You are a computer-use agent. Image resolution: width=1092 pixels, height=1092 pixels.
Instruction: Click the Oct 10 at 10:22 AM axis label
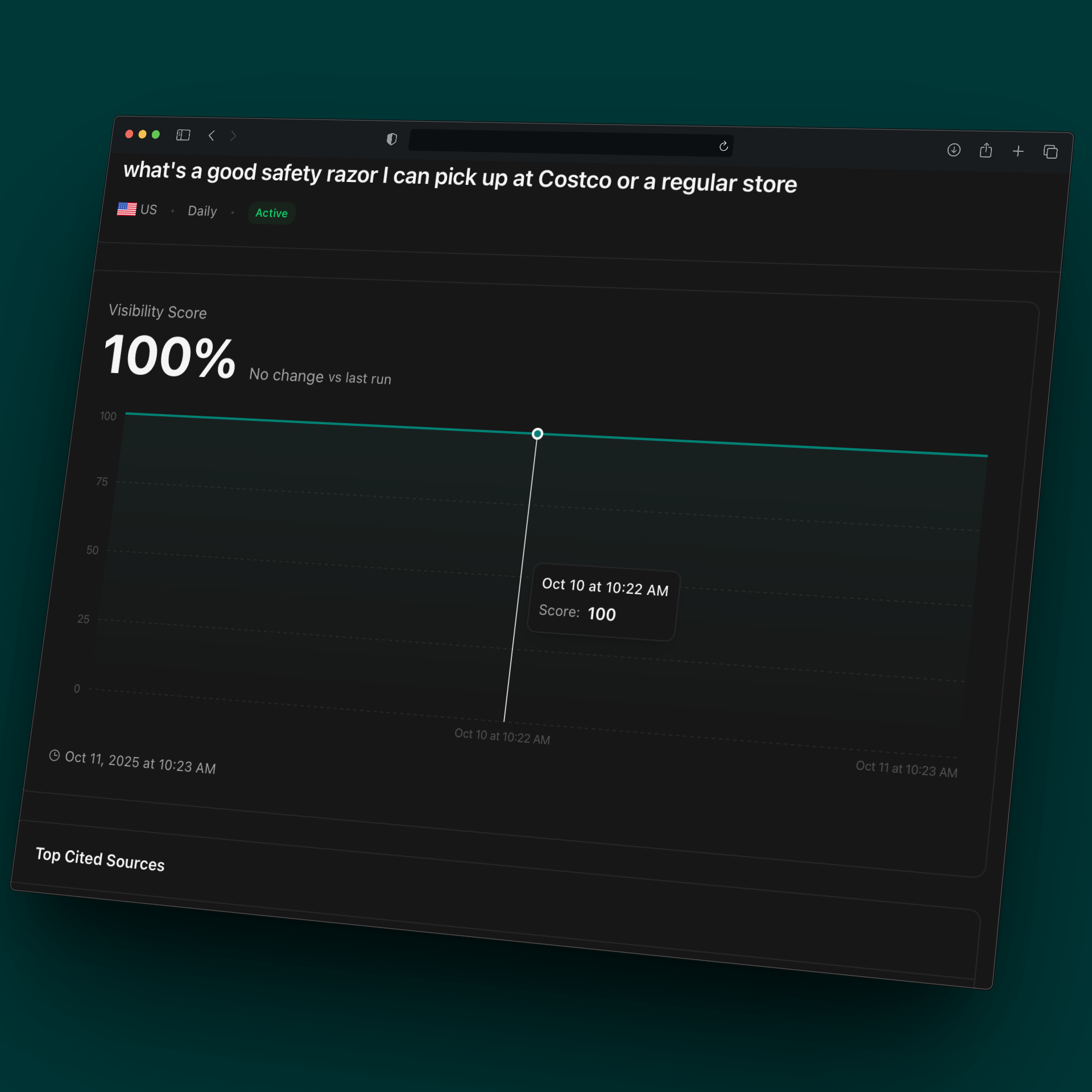point(502,737)
